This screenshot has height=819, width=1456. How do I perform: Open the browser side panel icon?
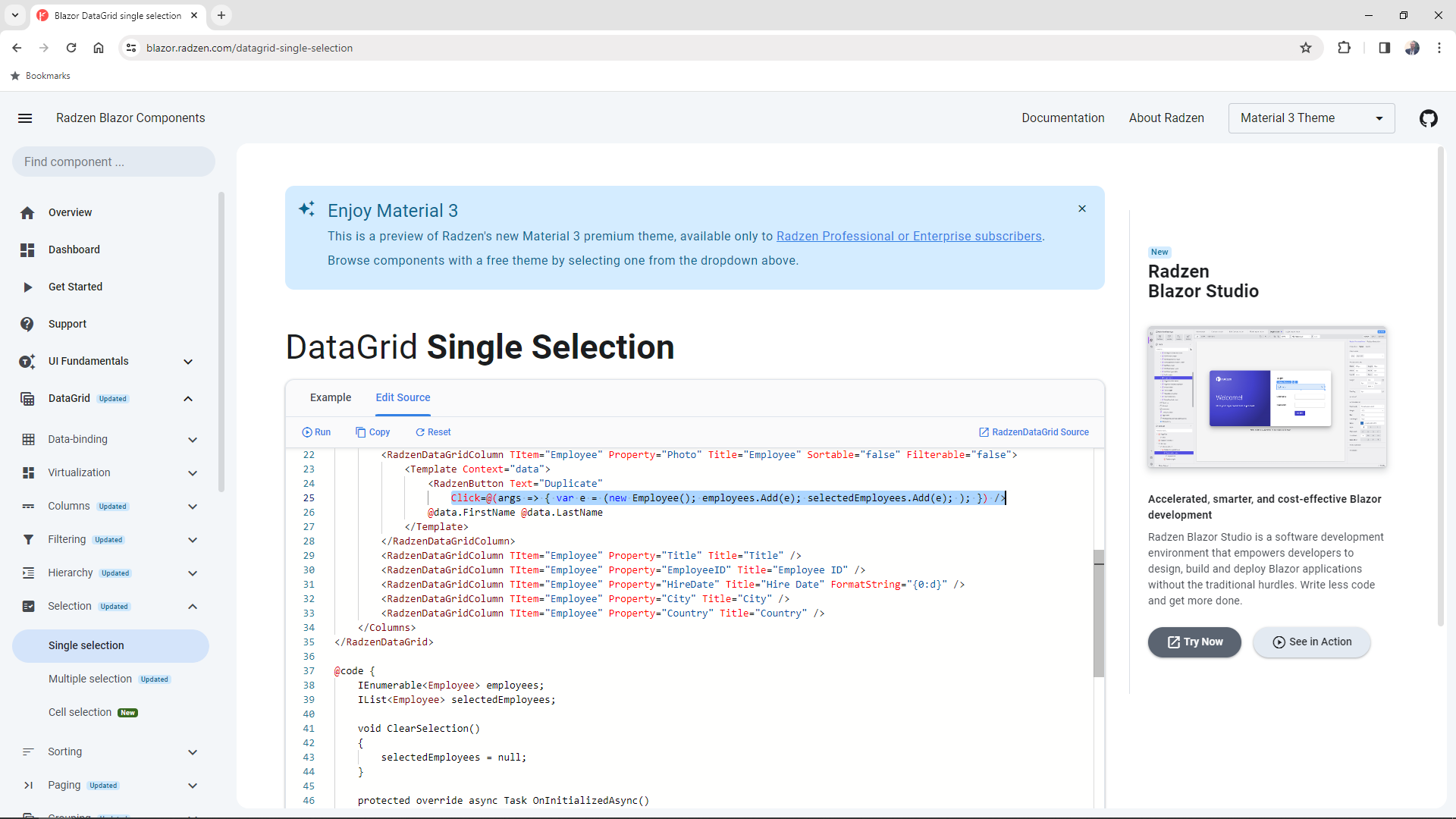[1384, 48]
